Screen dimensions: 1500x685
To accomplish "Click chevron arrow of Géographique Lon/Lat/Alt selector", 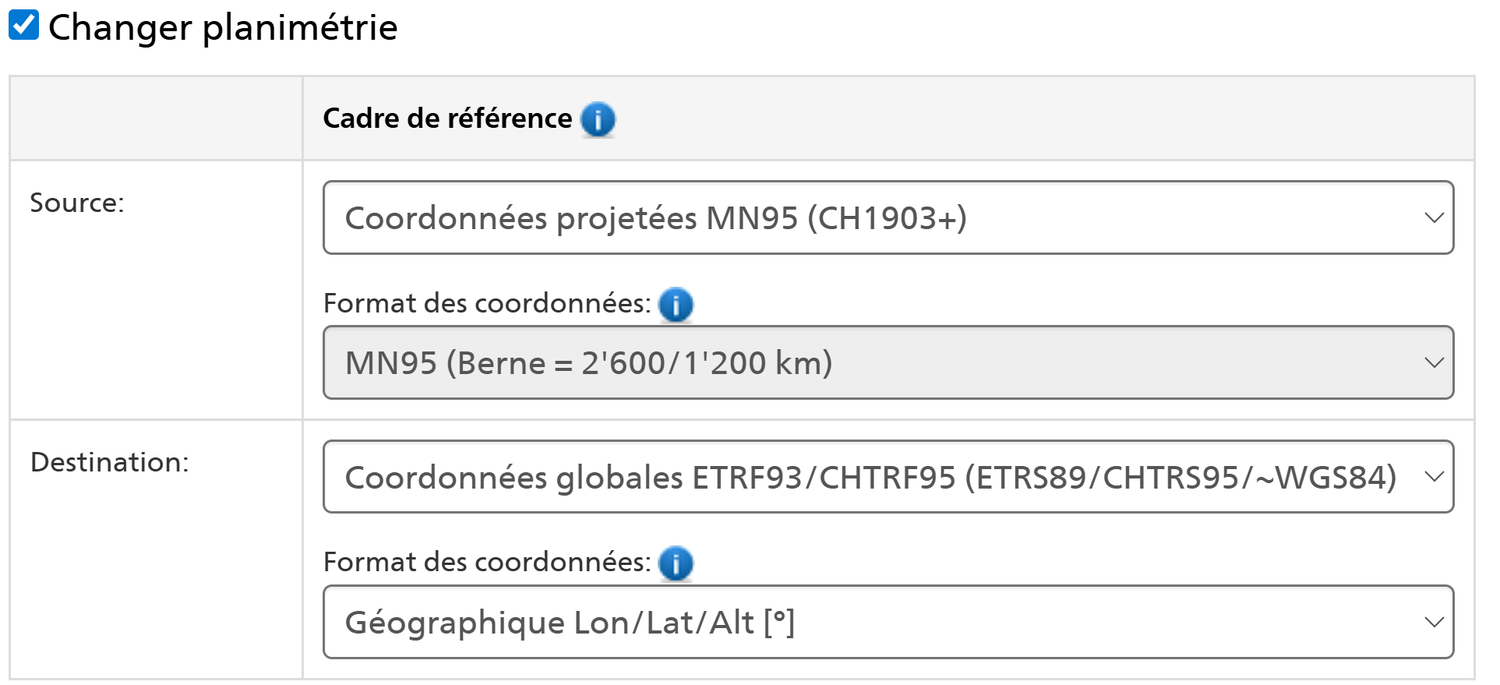I will pyautogui.click(x=1434, y=622).
